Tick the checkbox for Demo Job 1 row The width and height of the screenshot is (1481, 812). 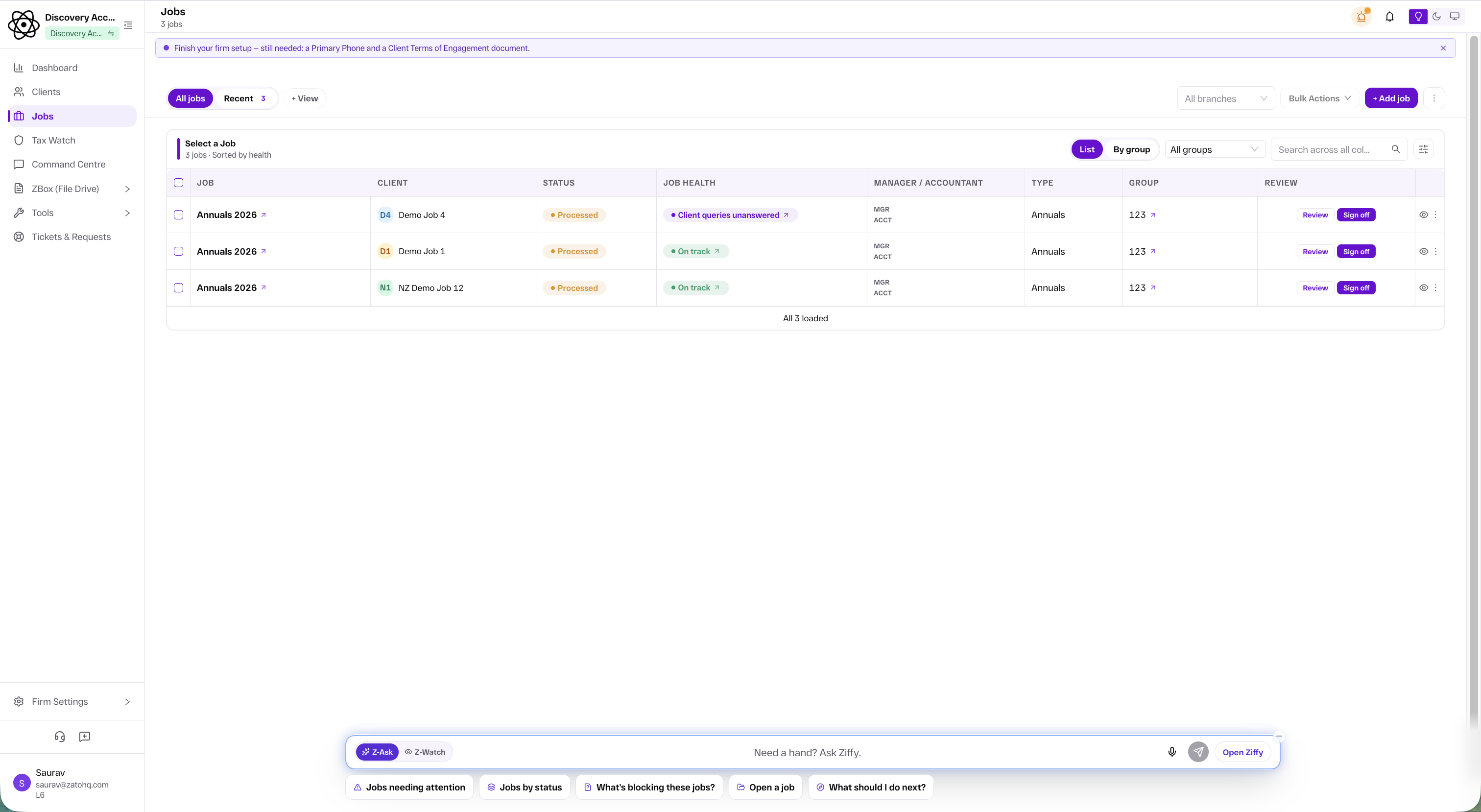tap(179, 251)
